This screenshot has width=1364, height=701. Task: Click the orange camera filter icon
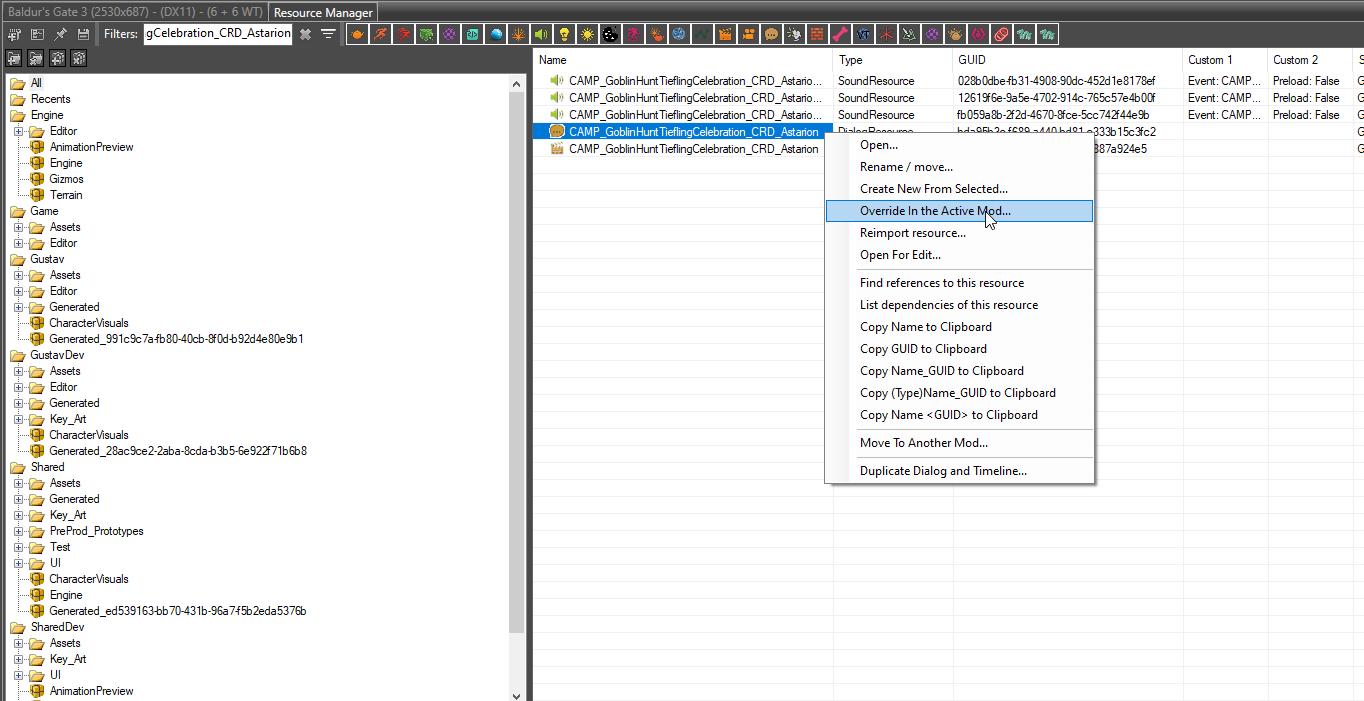[x=748, y=34]
